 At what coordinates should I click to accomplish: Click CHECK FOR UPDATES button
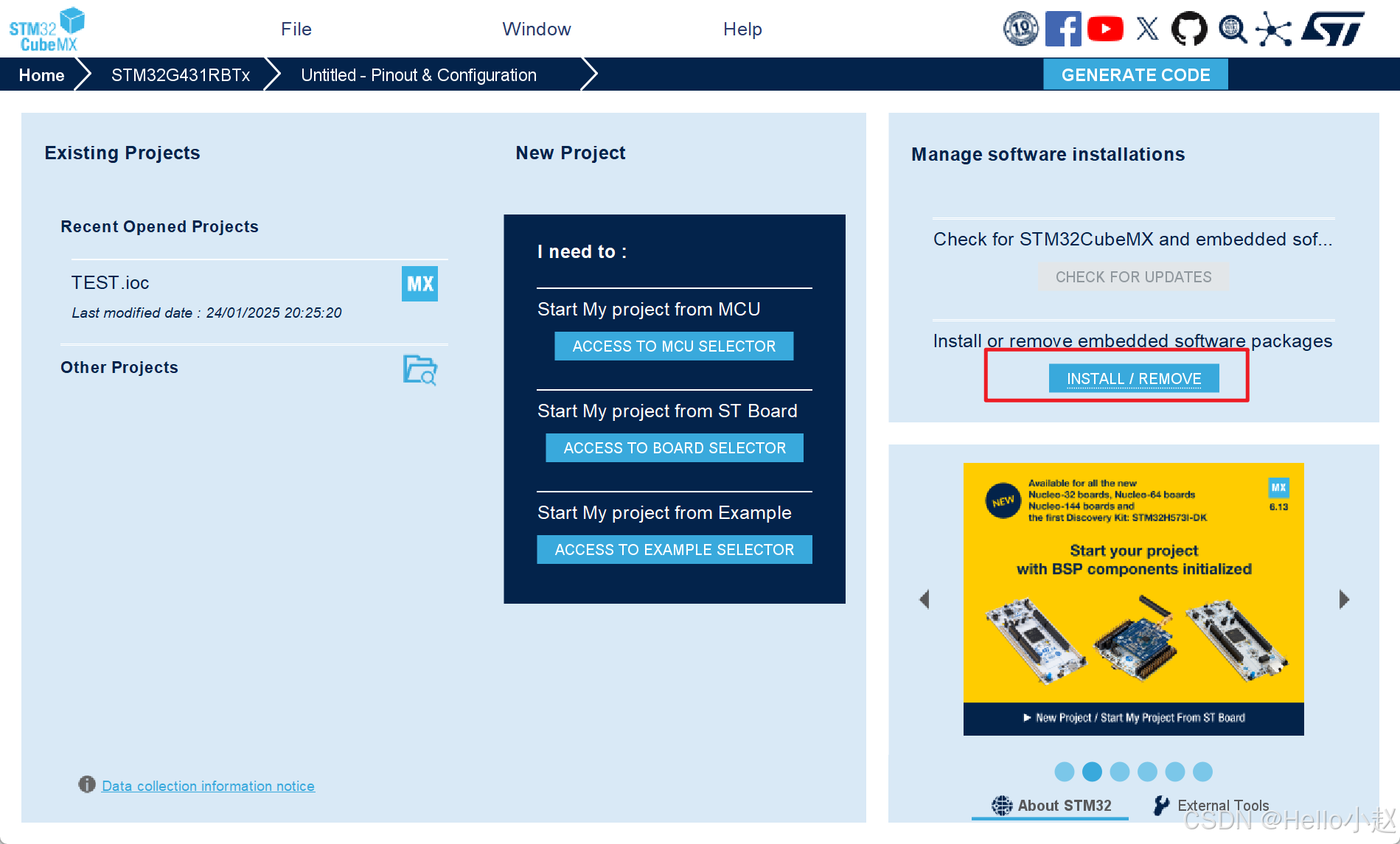pyautogui.click(x=1133, y=276)
